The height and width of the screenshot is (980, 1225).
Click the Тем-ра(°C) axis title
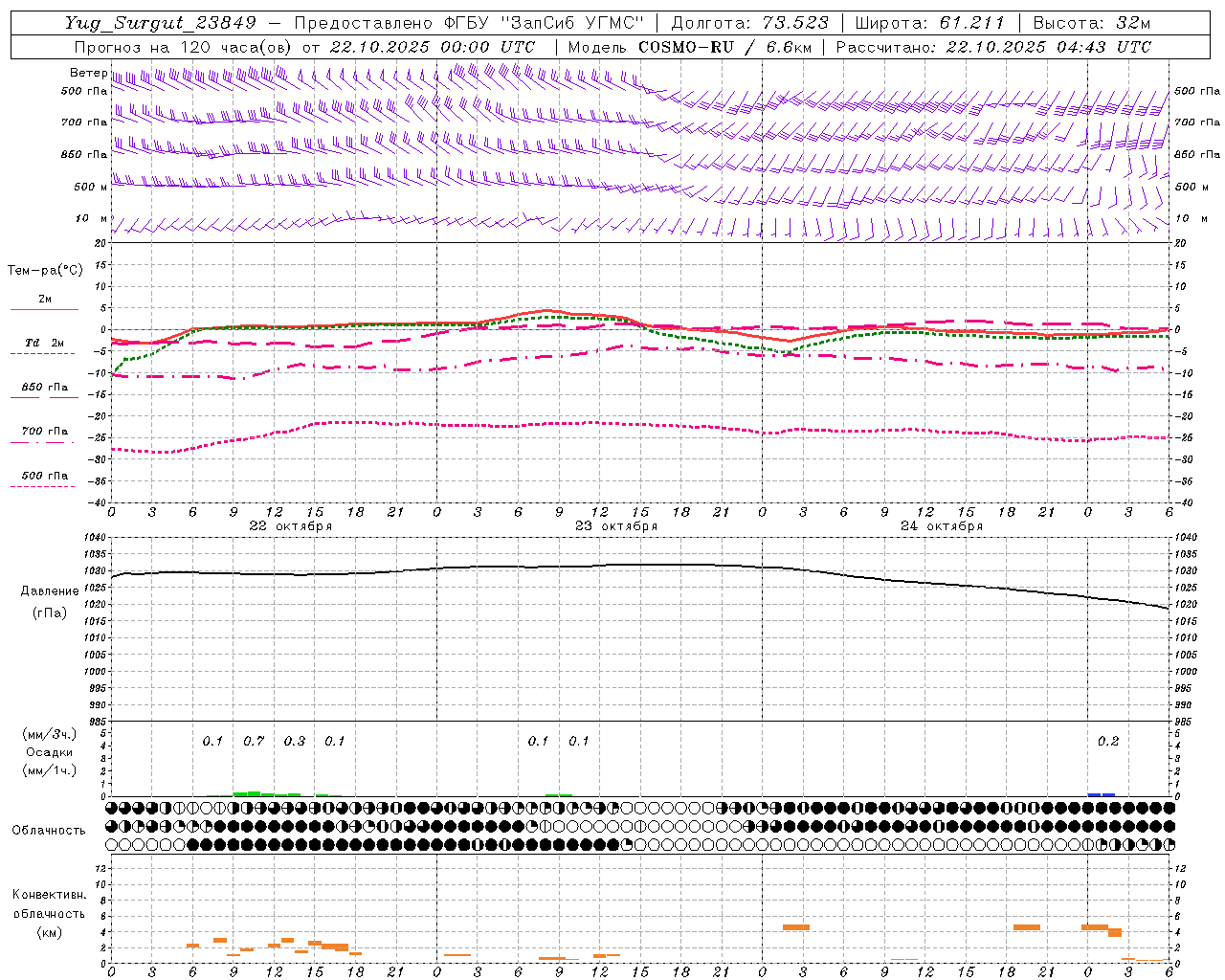(x=45, y=271)
